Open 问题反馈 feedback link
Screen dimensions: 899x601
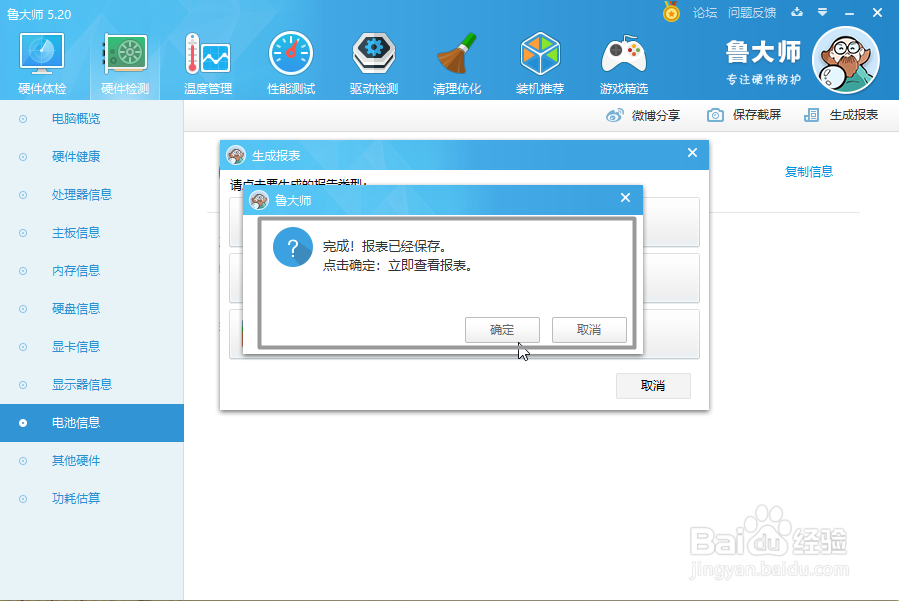[752, 13]
